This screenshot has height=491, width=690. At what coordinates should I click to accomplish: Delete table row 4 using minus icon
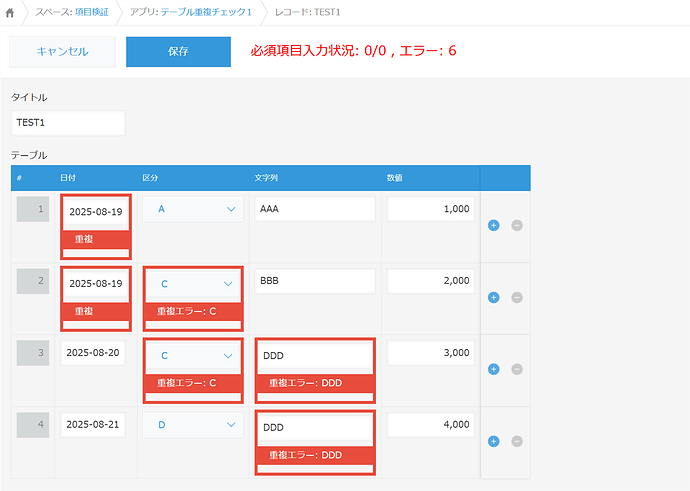[517, 441]
